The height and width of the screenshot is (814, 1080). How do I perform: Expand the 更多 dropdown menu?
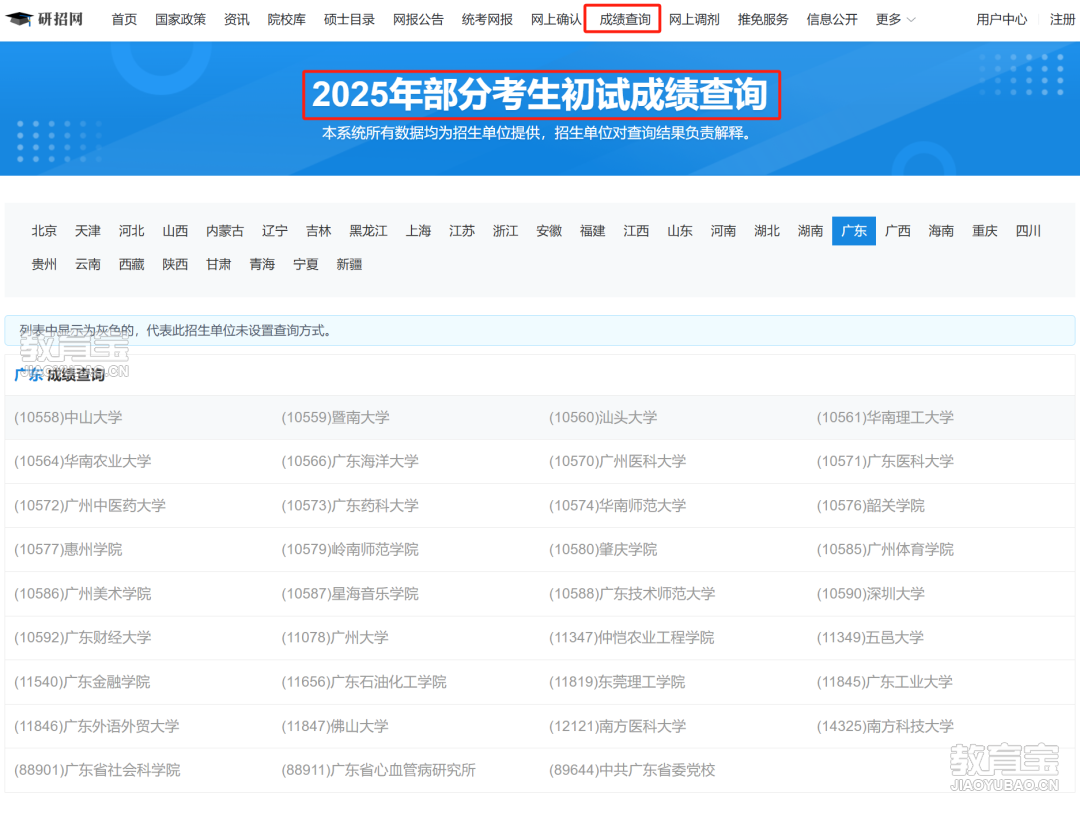(x=895, y=19)
